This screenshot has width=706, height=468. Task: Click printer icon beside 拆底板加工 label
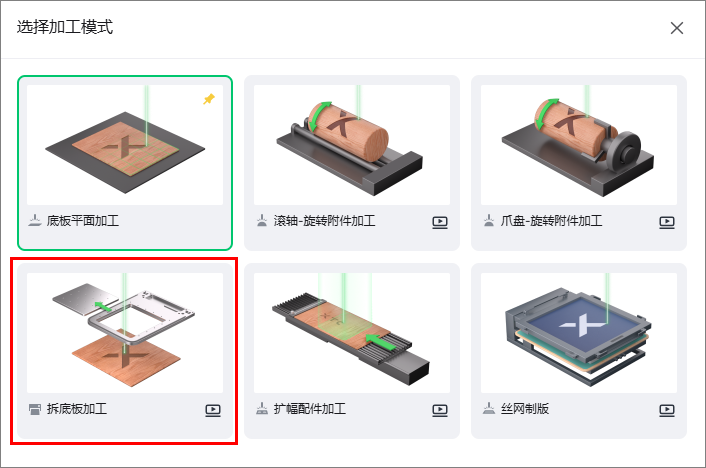point(35,409)
